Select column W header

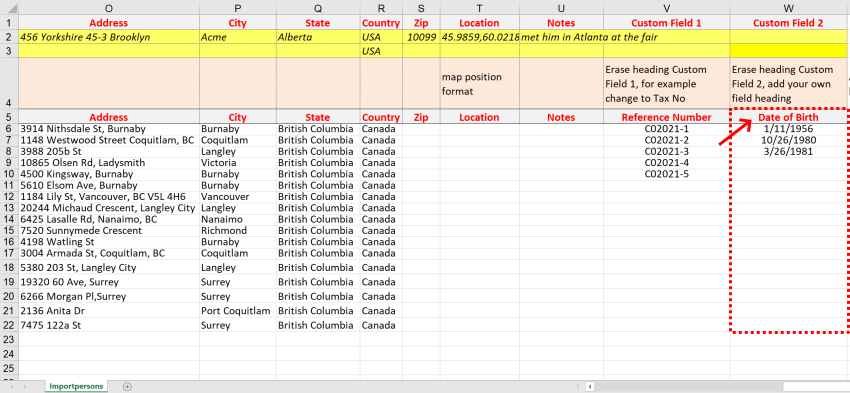tap(788, 8)
